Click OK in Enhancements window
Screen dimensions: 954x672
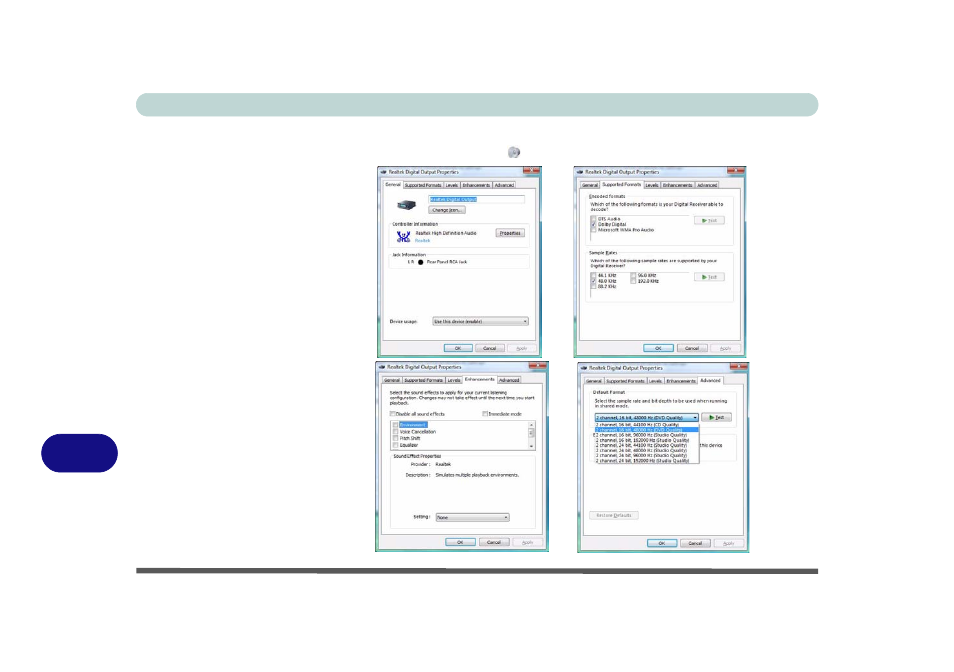click(x=461, y=542)
